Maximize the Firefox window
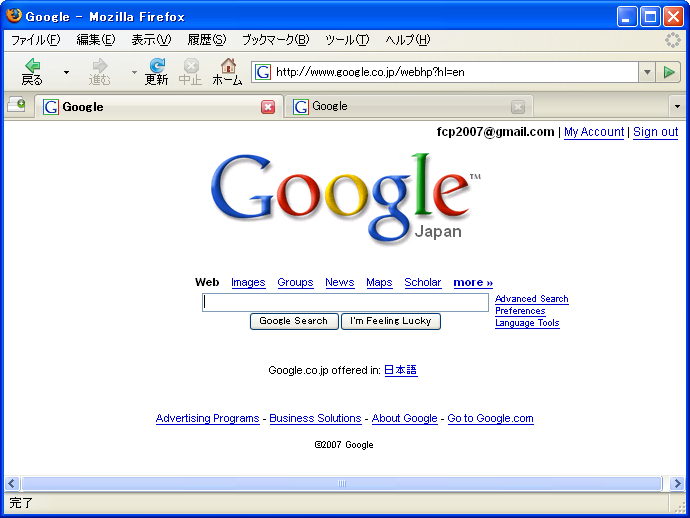Viewport: 690px width, 518px height. 650,17
